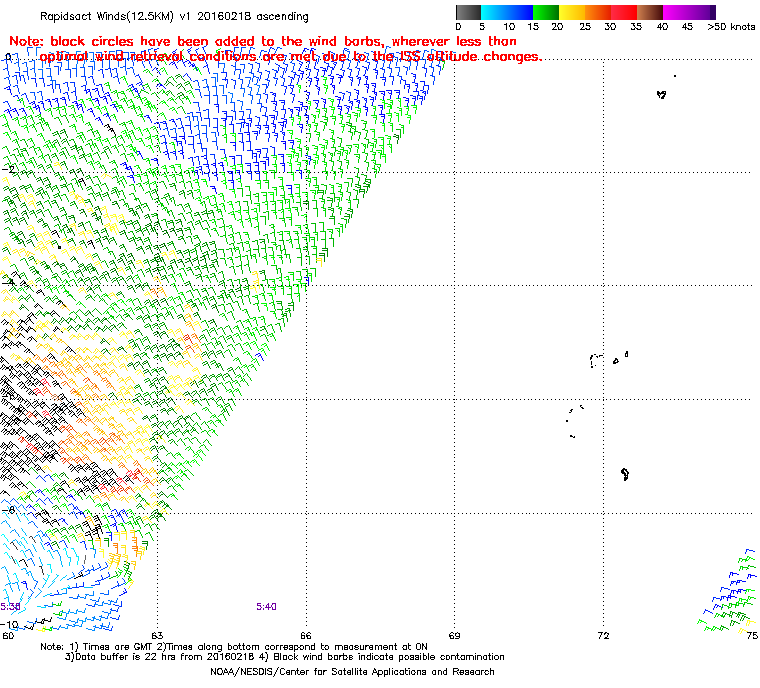Click the latitude label '-10'
This screenshot has height=688, width=760.
pyautogui.click(x=10, y=624)
